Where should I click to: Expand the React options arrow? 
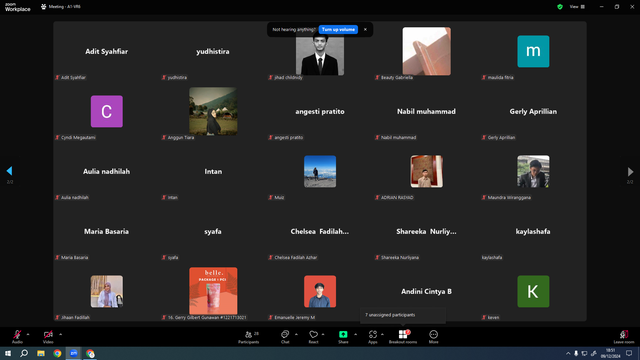coord(323,334)
